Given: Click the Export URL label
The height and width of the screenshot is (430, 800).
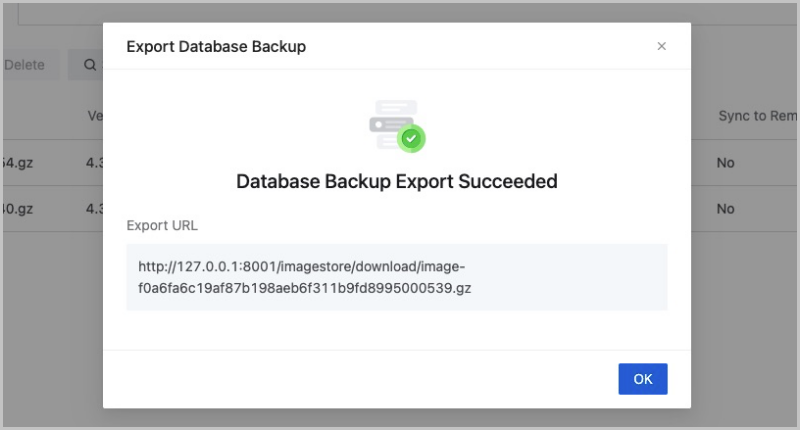Looking at the screenshot, I should coord(162,225).
